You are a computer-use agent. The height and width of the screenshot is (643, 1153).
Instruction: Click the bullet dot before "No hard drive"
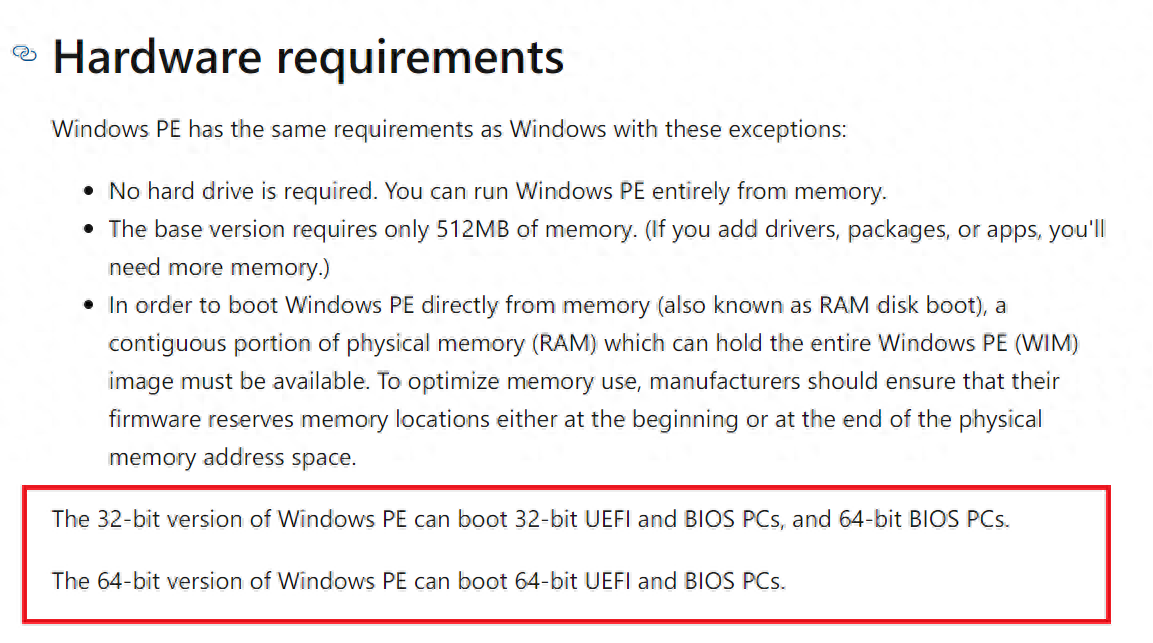coord(90,191)
